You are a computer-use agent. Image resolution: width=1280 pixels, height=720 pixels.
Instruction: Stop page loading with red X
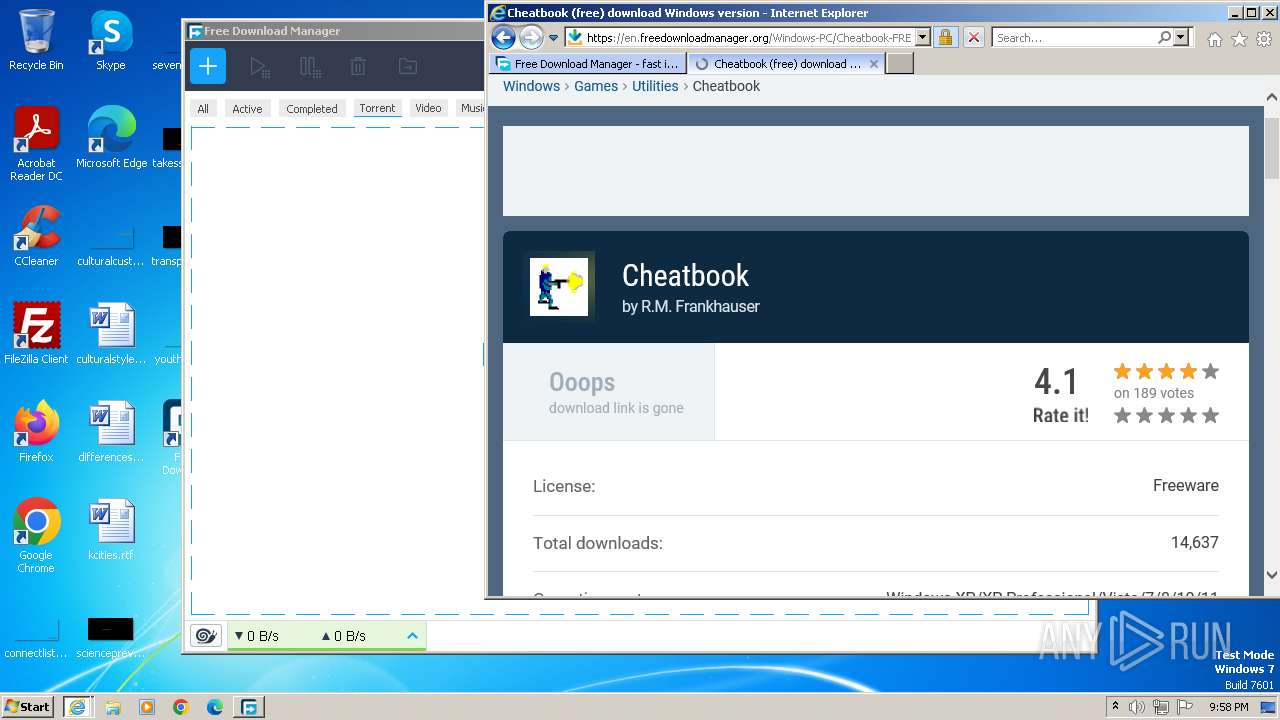click(973, 38)
